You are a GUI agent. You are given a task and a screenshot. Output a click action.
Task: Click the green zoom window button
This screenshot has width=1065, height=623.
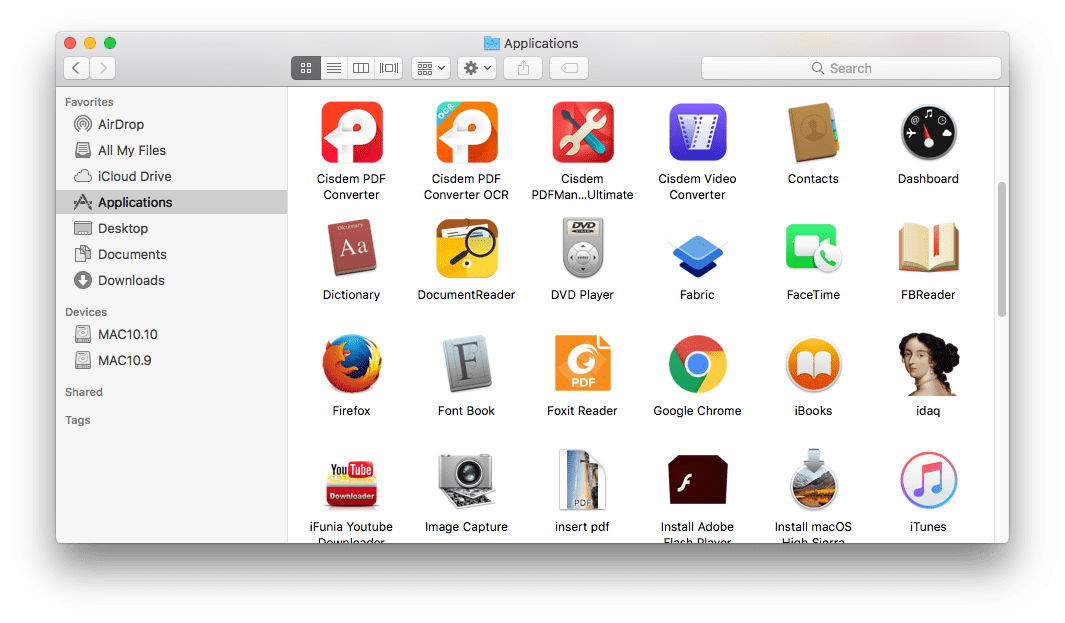(110, 43)
